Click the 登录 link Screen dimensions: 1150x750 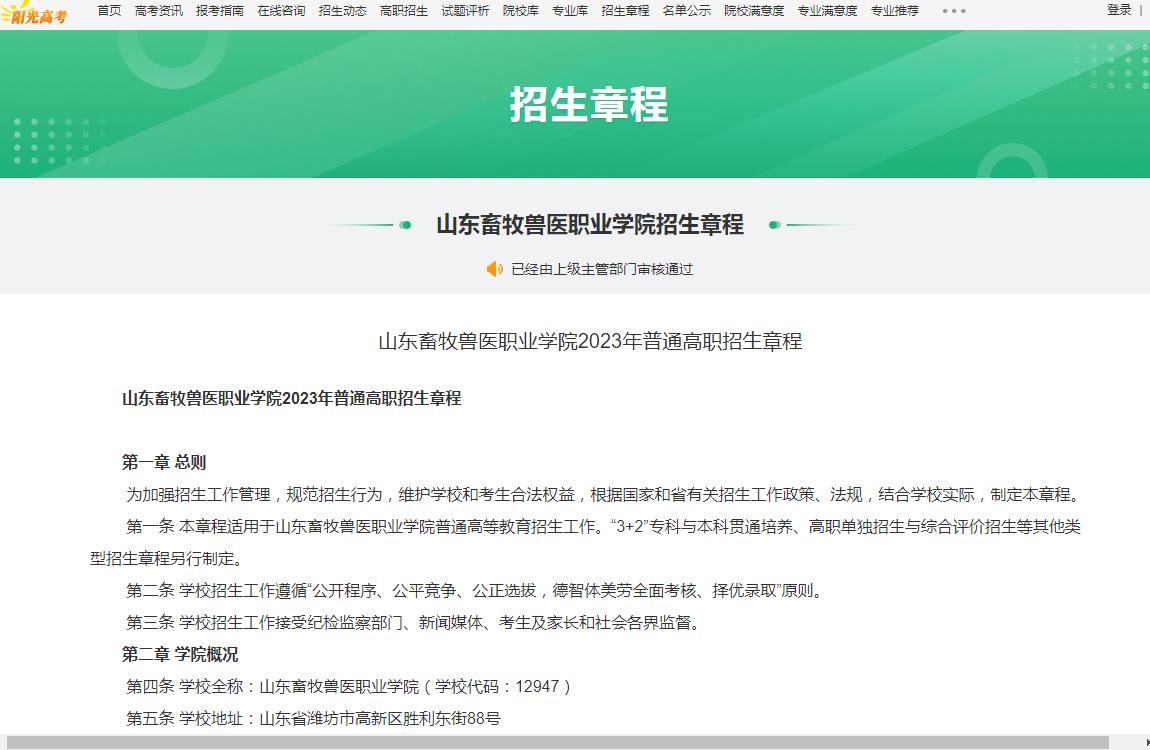[1119, 10]
